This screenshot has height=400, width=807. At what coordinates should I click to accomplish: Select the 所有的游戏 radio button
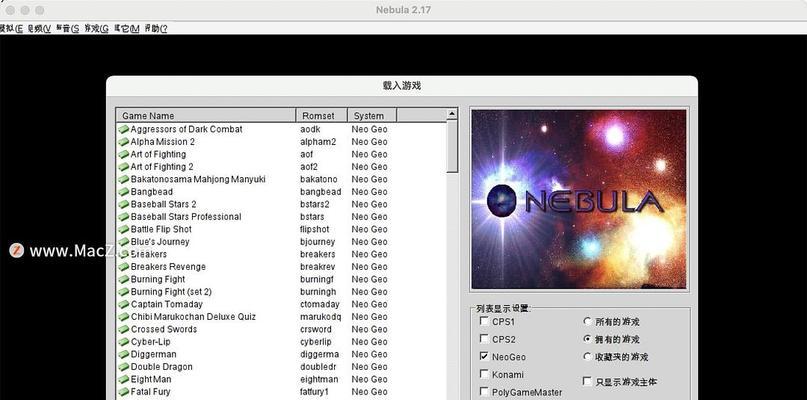(587, 321)
